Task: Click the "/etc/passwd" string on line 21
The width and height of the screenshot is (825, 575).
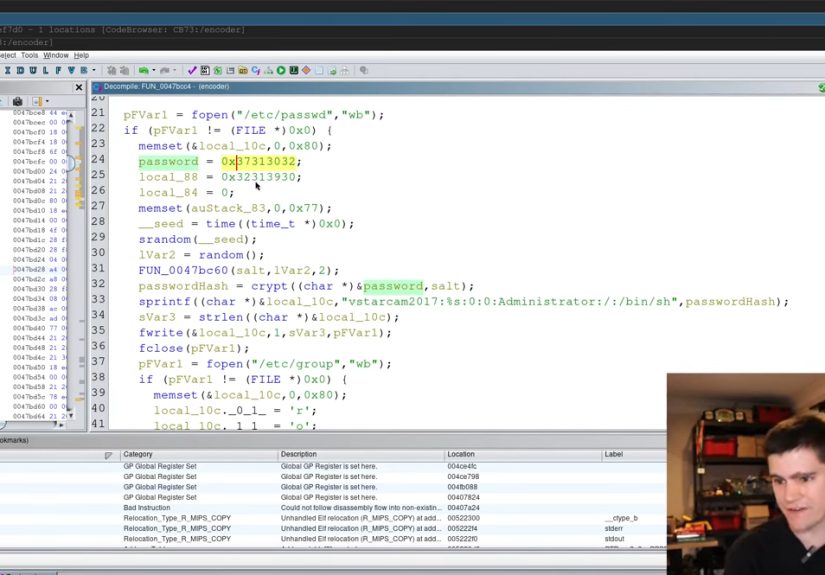Action: (x=285, y=115)
